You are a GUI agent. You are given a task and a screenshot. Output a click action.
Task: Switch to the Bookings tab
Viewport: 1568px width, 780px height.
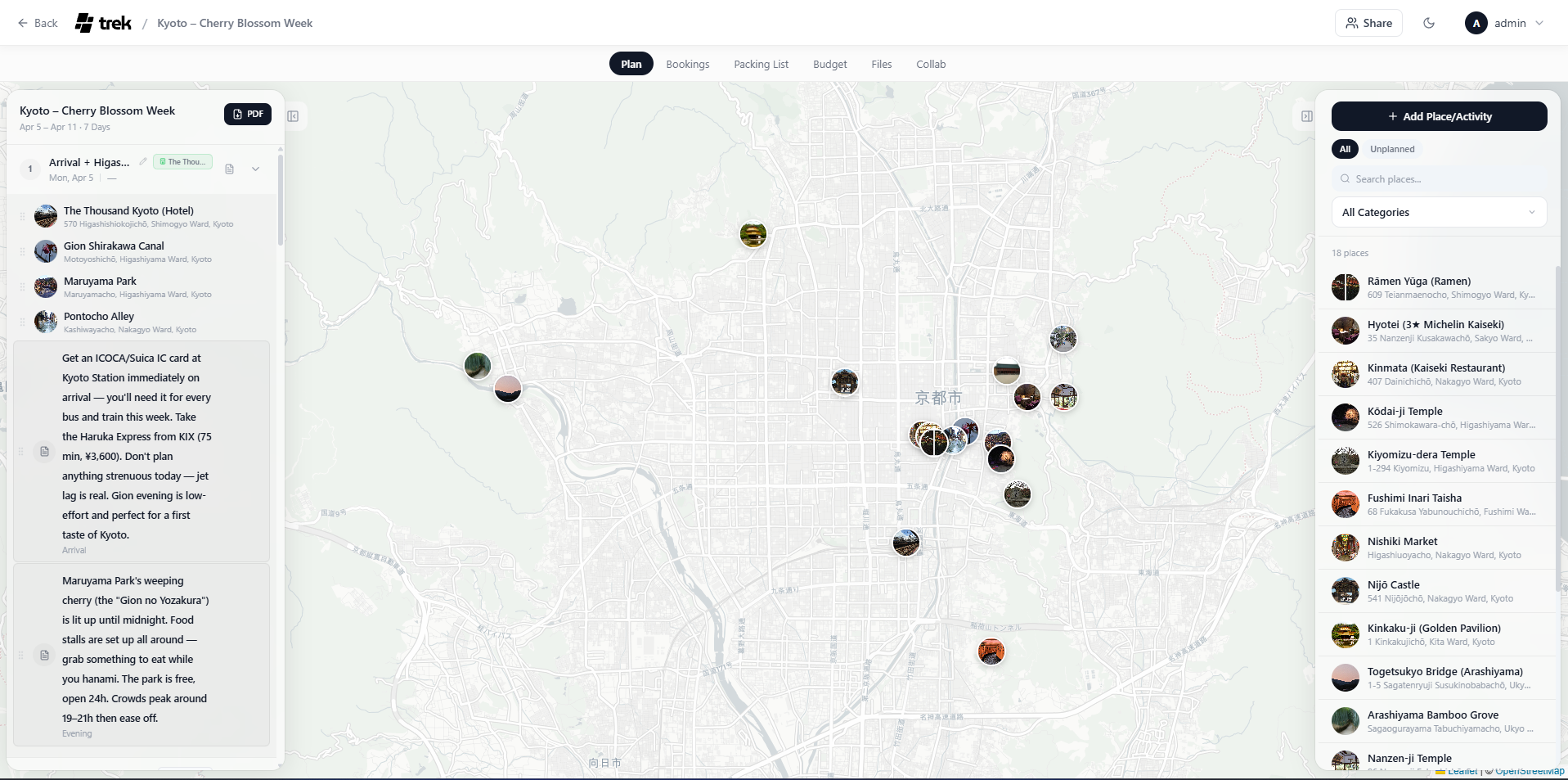click(x=687, y=64)
